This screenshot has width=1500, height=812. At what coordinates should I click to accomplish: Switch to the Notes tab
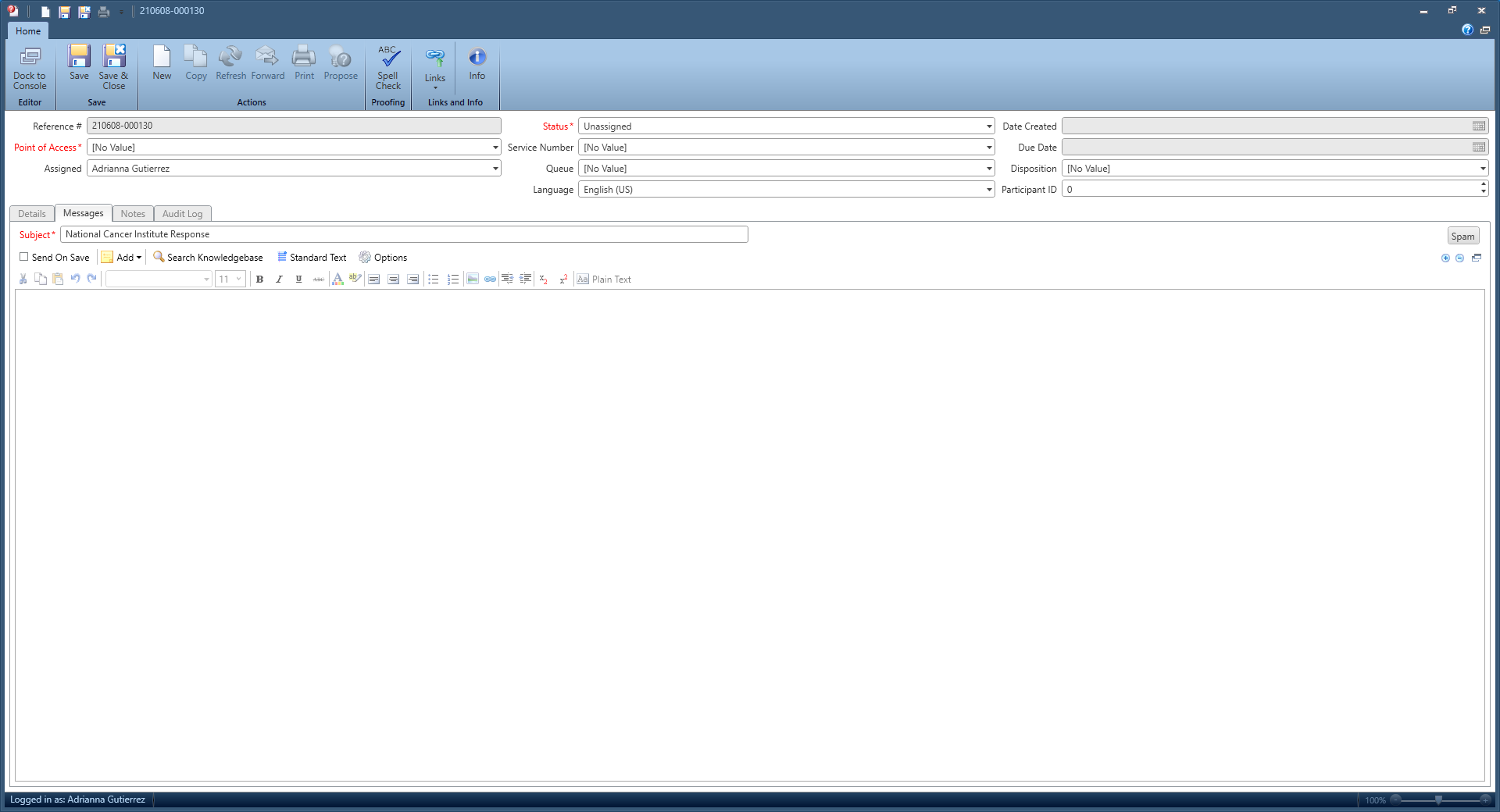pos(133,214)
